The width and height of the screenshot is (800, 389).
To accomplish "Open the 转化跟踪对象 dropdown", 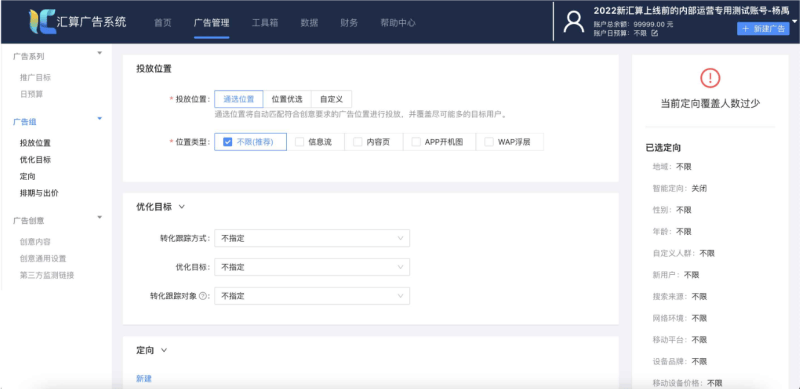I will click(x=312, y=296).
